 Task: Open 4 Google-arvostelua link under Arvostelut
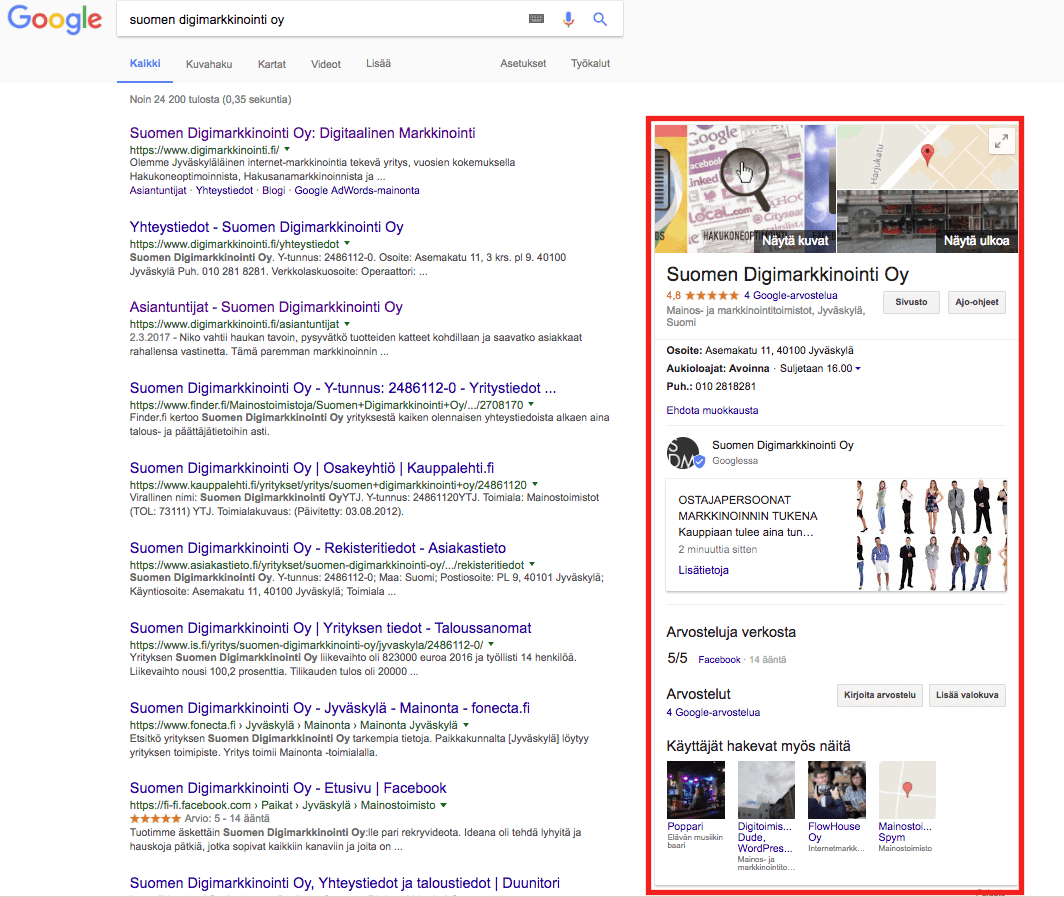pos(713,712)
